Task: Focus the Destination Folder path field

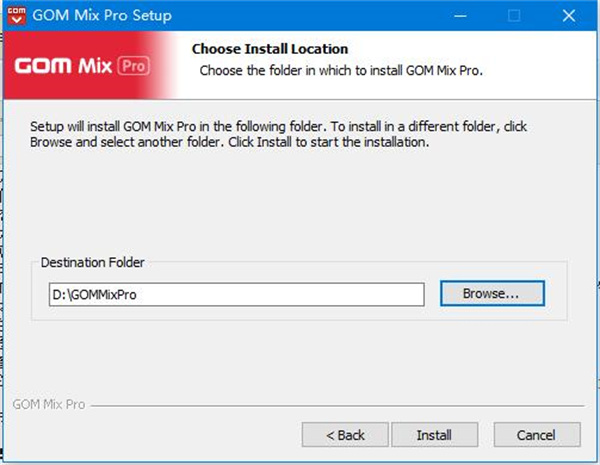Action: click(x=236, y=294)
